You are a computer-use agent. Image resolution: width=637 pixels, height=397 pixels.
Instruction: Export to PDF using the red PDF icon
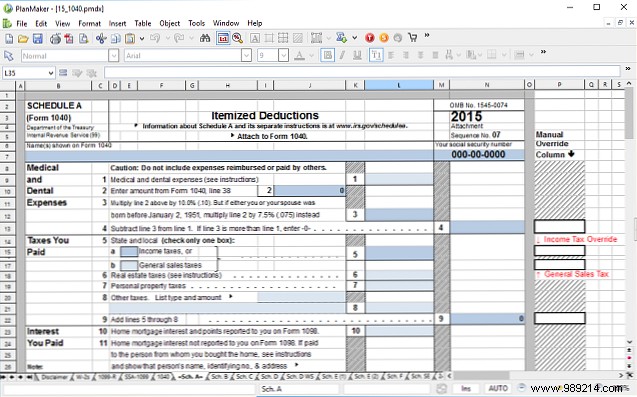(69, 39)
